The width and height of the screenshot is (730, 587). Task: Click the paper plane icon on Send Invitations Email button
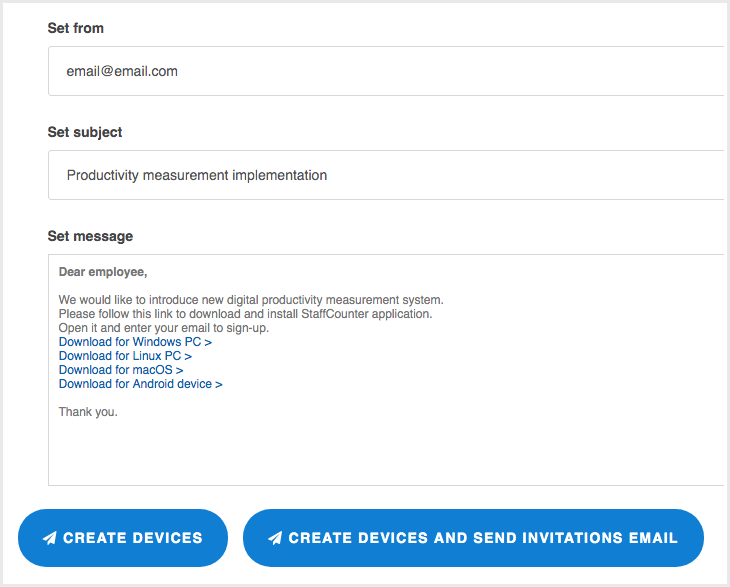[275, 538]
